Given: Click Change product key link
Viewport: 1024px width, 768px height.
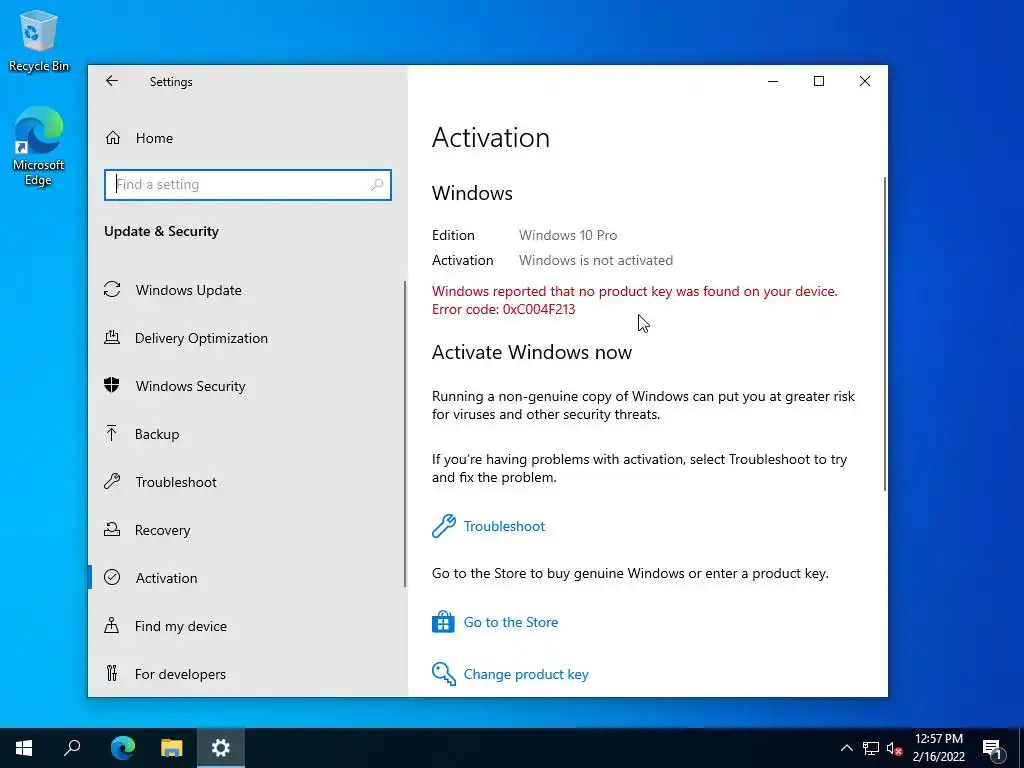Looking at the screenshot, I should tap(526, 674).
